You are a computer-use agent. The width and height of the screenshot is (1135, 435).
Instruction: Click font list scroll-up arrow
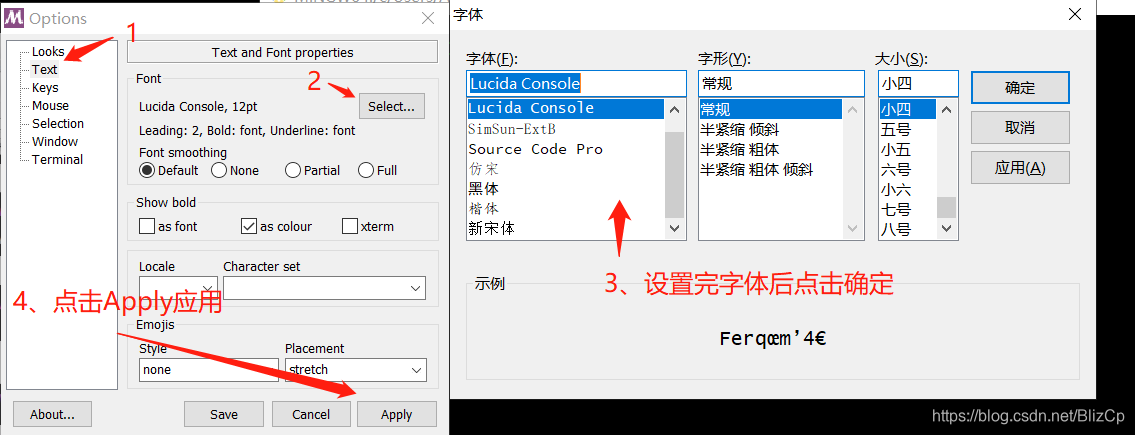pyautogui.click(x=675, y=110)
